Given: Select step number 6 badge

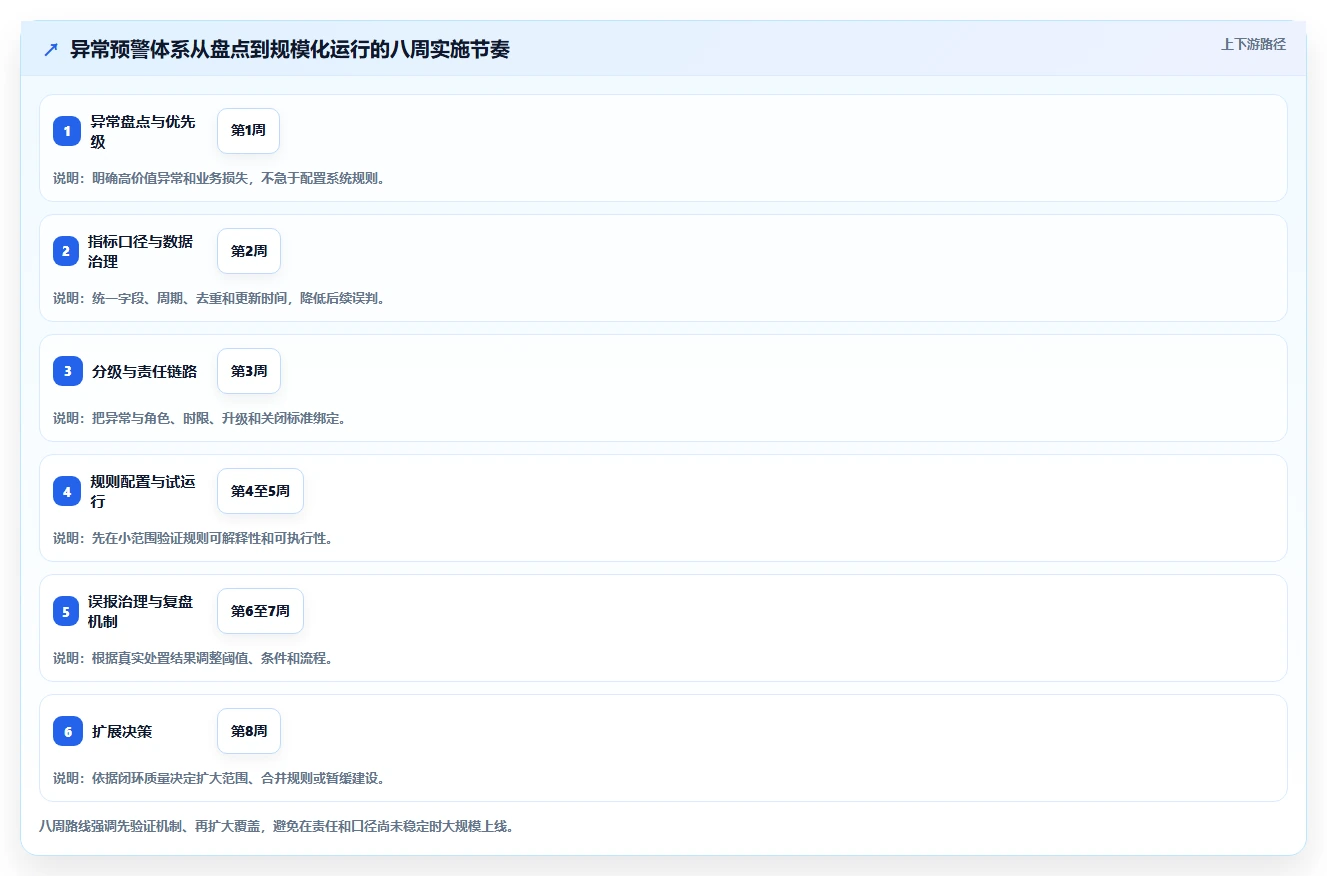Looking at the screenshot, I should pos(67,731).
